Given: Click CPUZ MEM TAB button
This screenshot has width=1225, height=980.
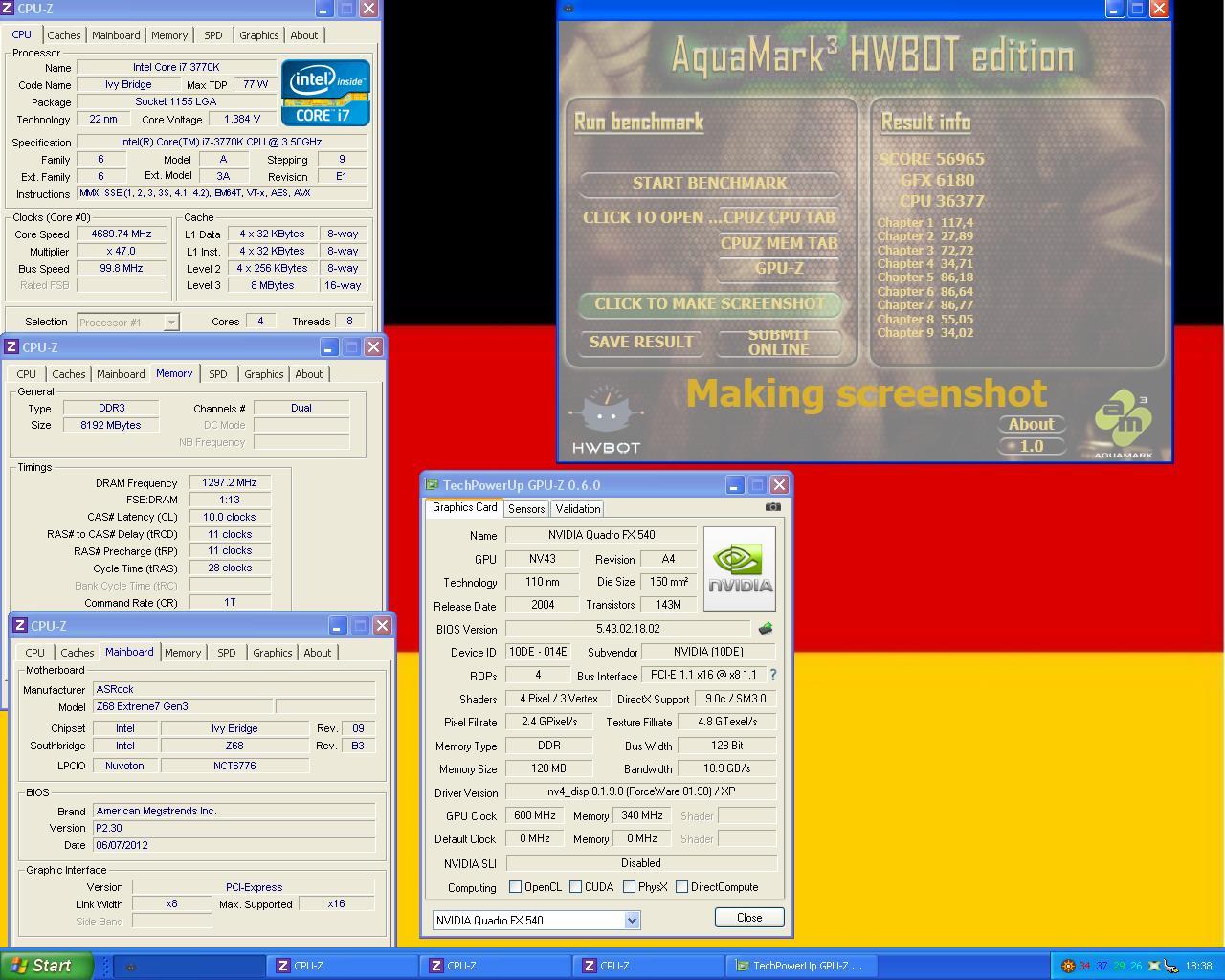Looking at the screenshot, I should pyautogui.click(x=779, y=243).
